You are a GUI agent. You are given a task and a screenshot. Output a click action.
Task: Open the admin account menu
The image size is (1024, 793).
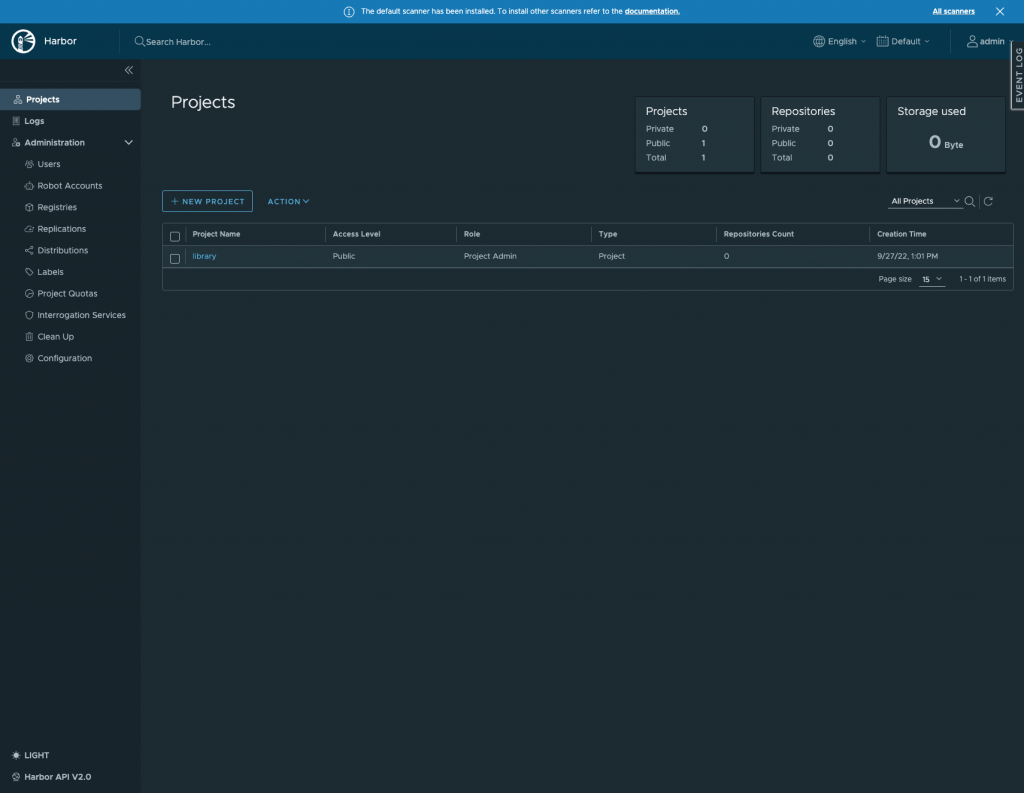tap(988, 41)
